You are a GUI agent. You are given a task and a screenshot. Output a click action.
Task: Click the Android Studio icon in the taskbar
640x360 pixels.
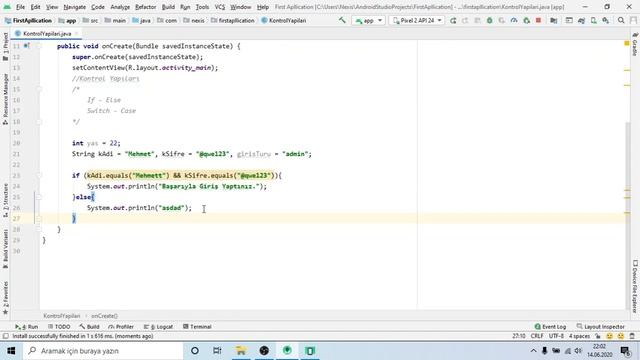click(x=287, y=351)
